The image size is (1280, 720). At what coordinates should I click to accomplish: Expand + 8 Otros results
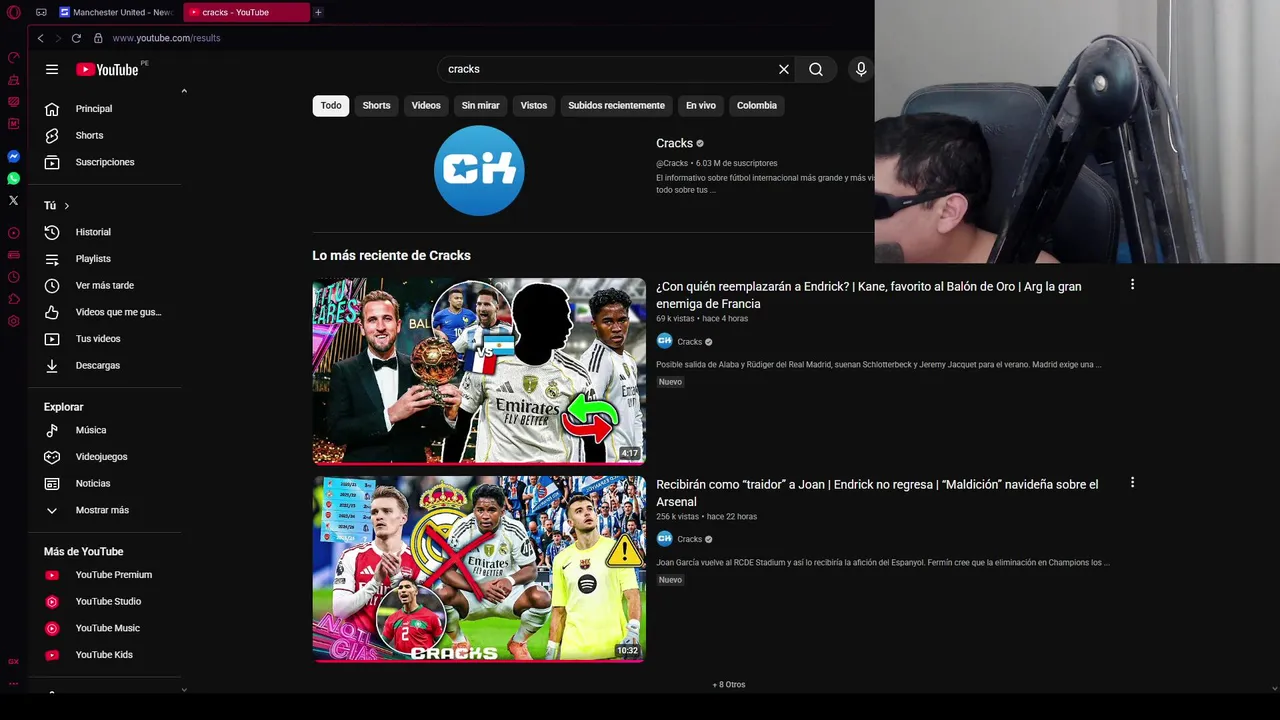coord(729,685)
